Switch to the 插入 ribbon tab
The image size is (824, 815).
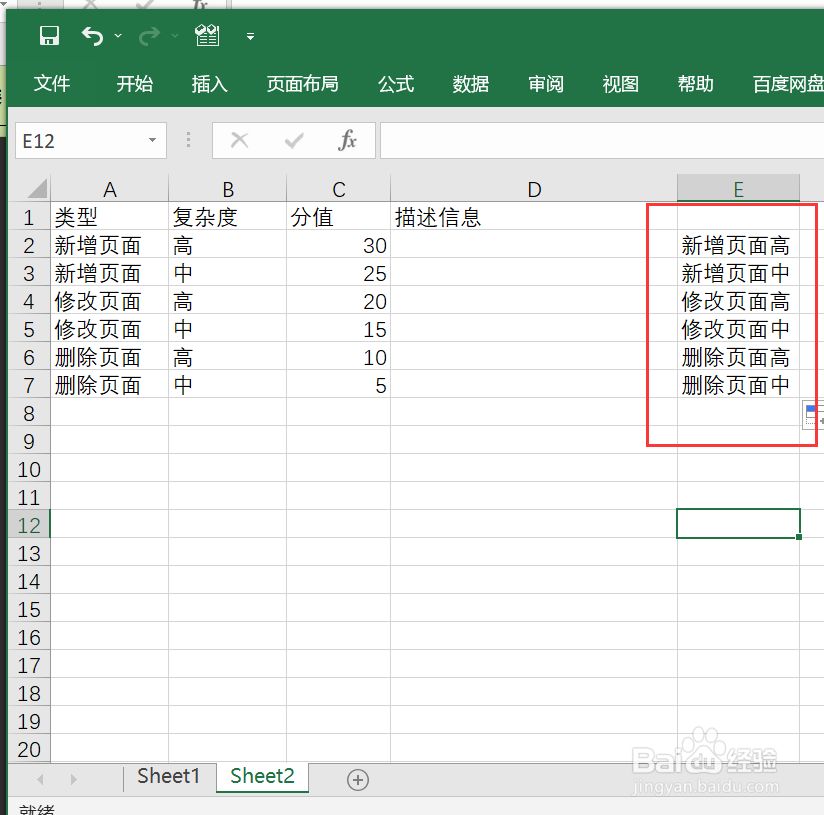(209, 84)
